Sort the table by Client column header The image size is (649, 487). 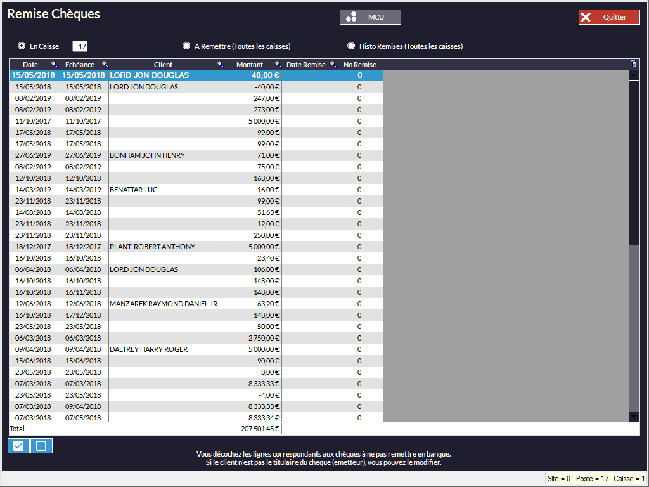(163, 64)
